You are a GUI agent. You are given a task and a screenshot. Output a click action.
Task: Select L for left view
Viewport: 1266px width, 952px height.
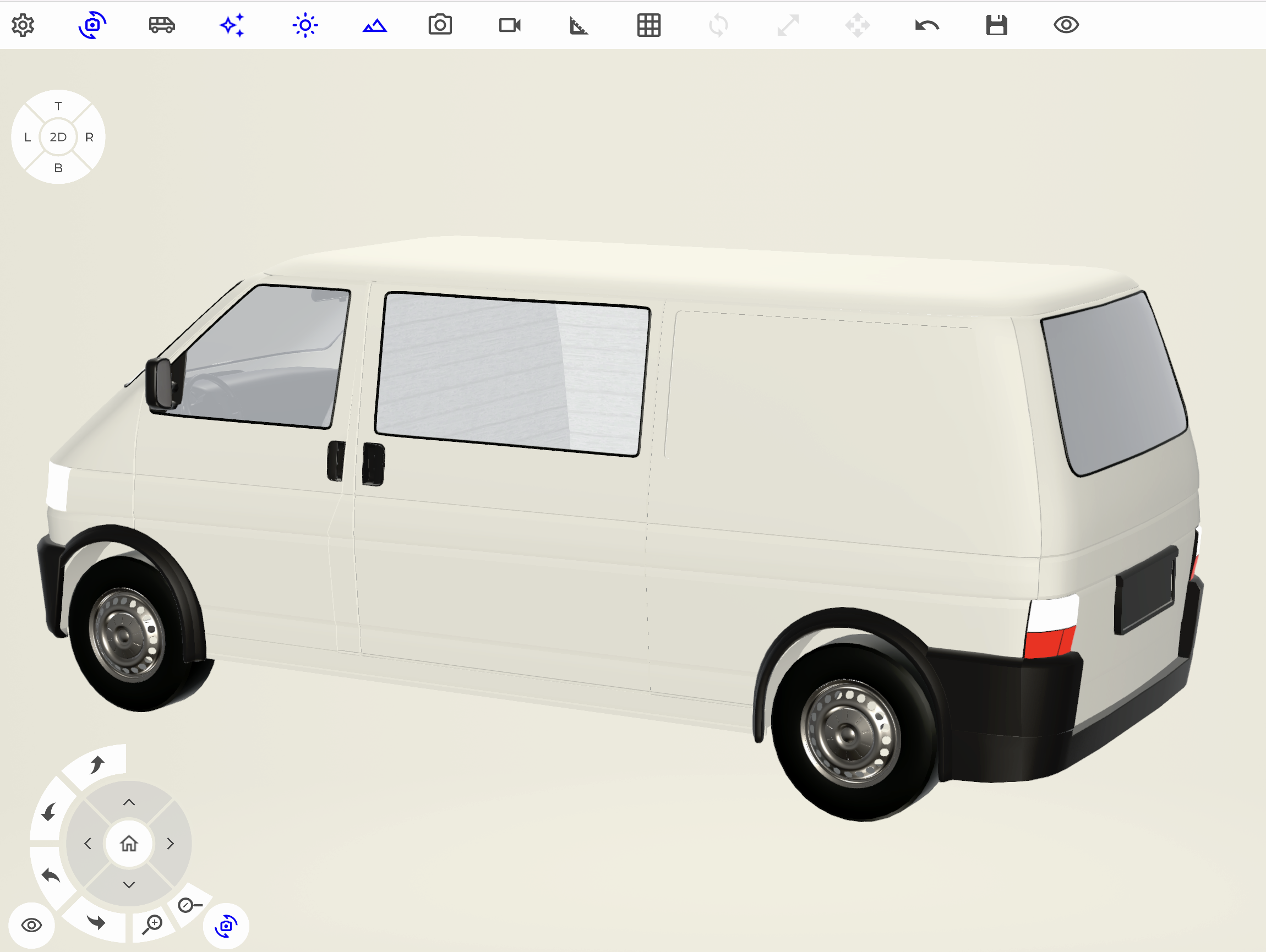27,136
